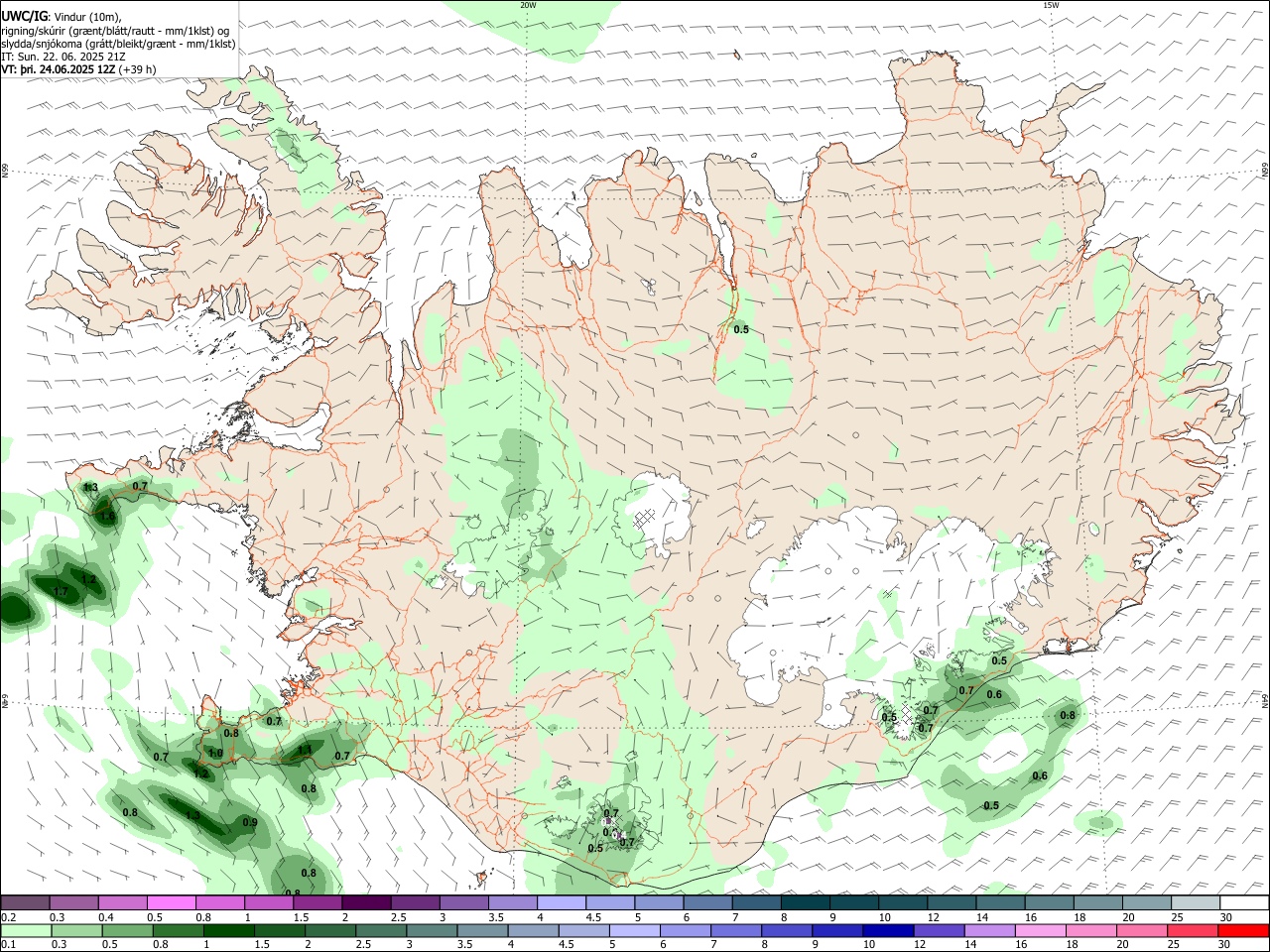Click the 0.9 precipitation value southwest of Reykjanes
Viewport: 1270px width, 952px height.
(x=250, y=822)
